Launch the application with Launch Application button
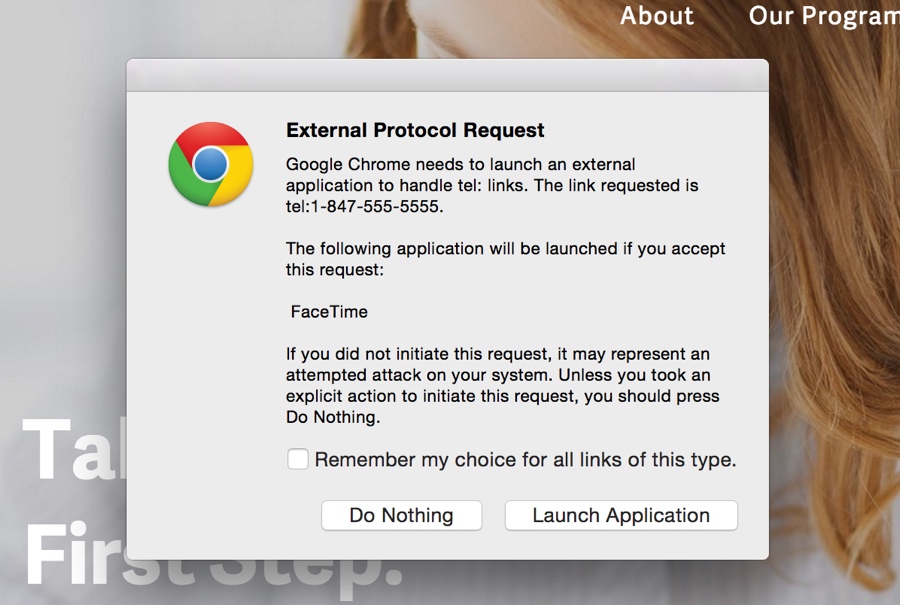The height and width of the screenshot is (605, 900). 621,516
